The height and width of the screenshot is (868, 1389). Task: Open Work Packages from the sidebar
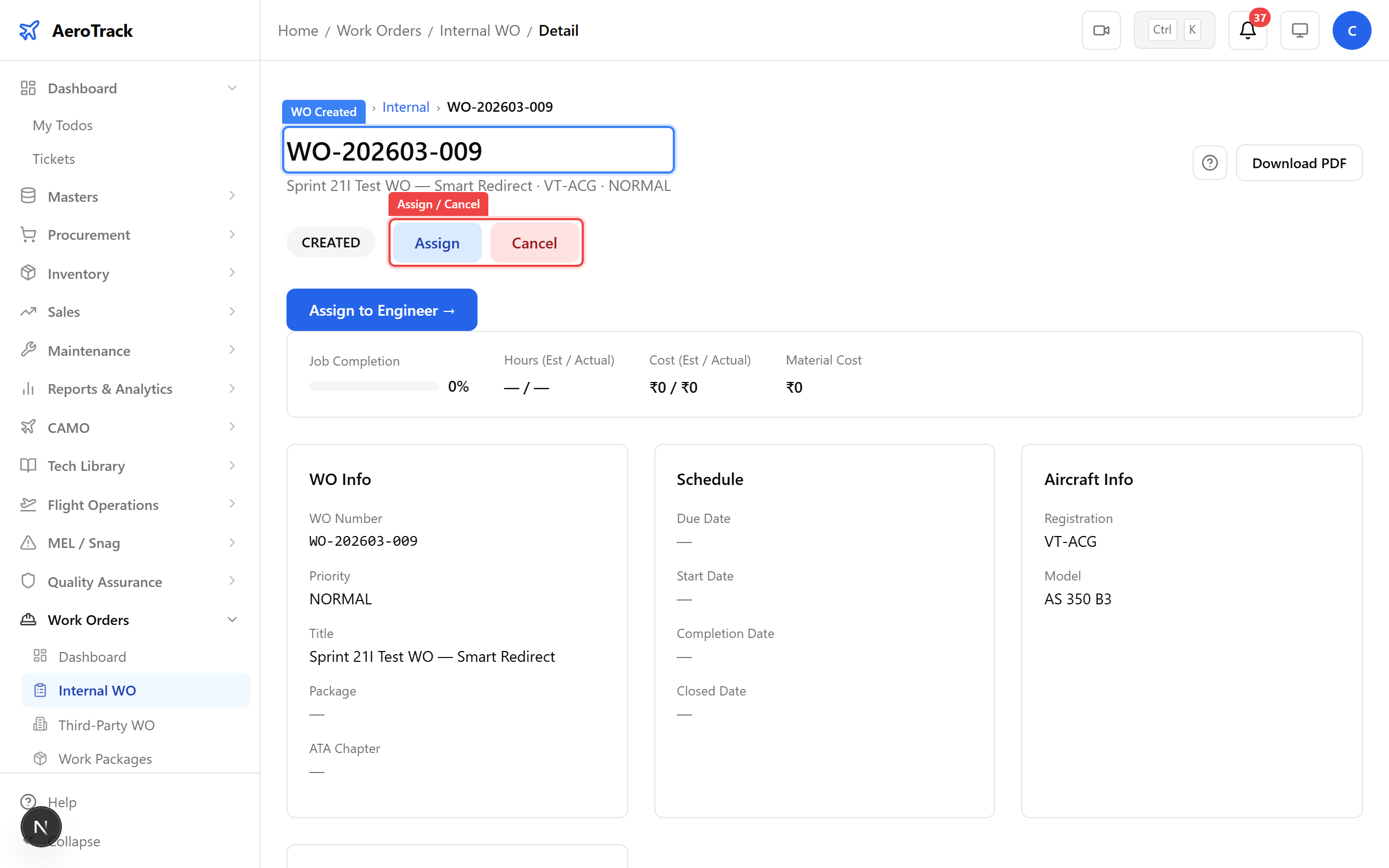tap(105, 758)
